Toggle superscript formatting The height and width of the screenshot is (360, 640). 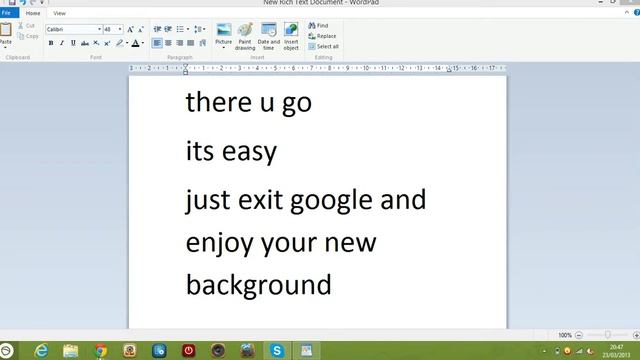[x=107, y=43]
